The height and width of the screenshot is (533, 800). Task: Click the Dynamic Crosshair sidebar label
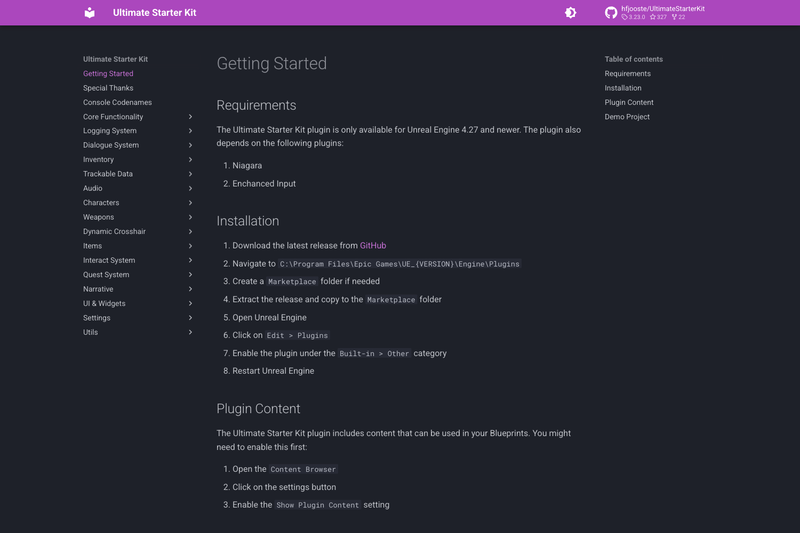tap(114, 232)
